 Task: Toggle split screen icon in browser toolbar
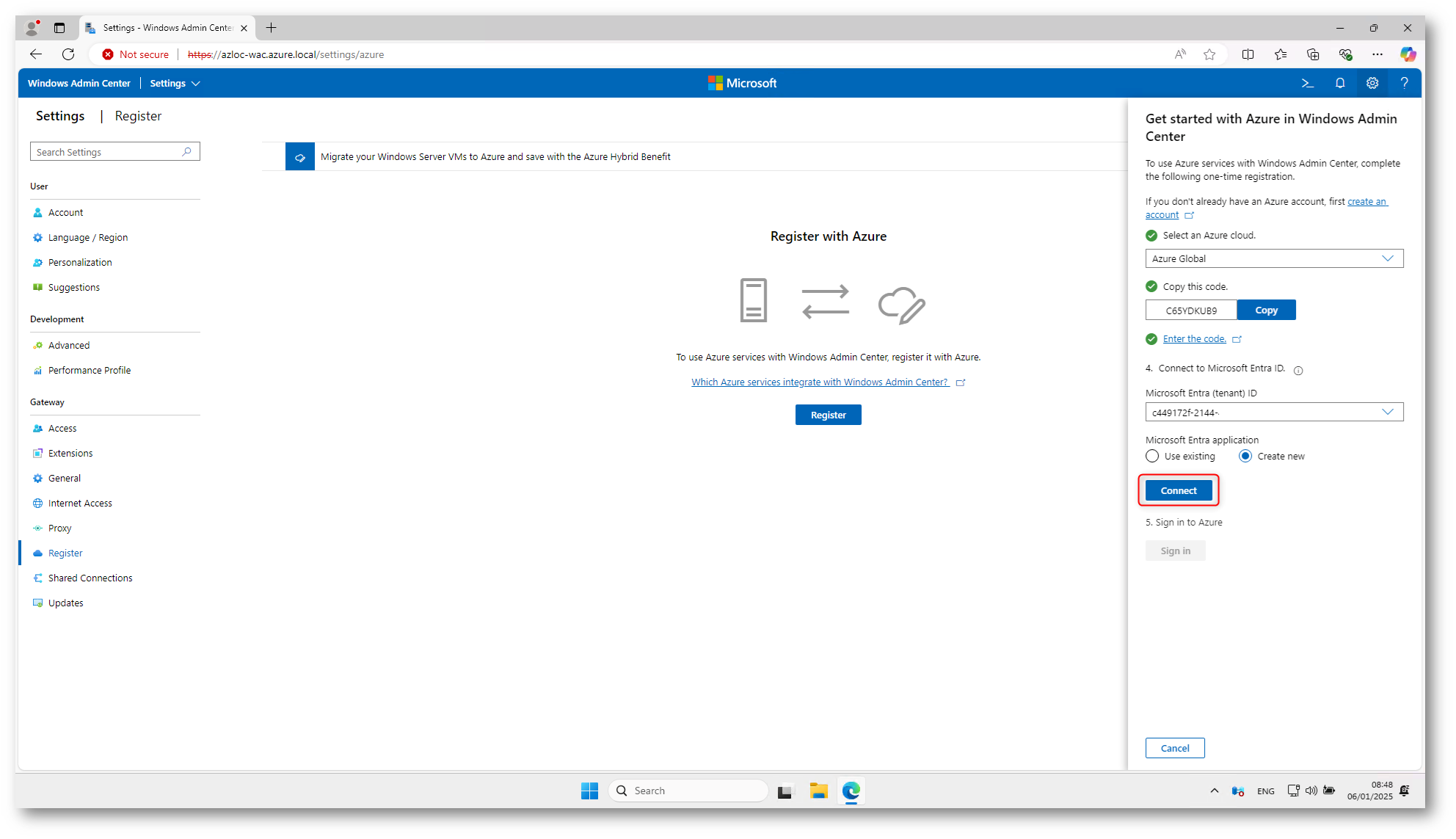(x=1248, y=54)
